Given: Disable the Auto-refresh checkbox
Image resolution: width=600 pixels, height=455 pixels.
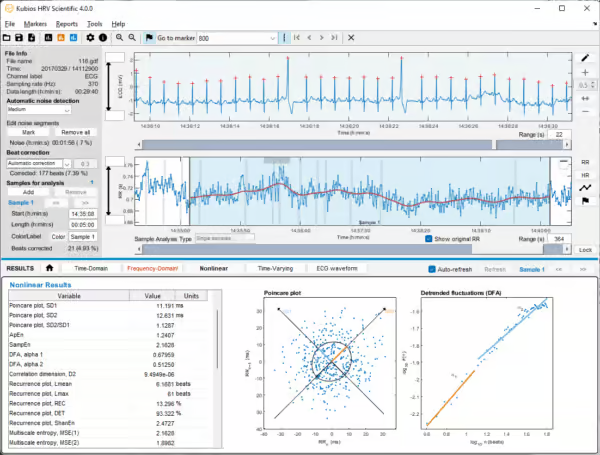Looking at the screenshot, I should coord(431,269).
